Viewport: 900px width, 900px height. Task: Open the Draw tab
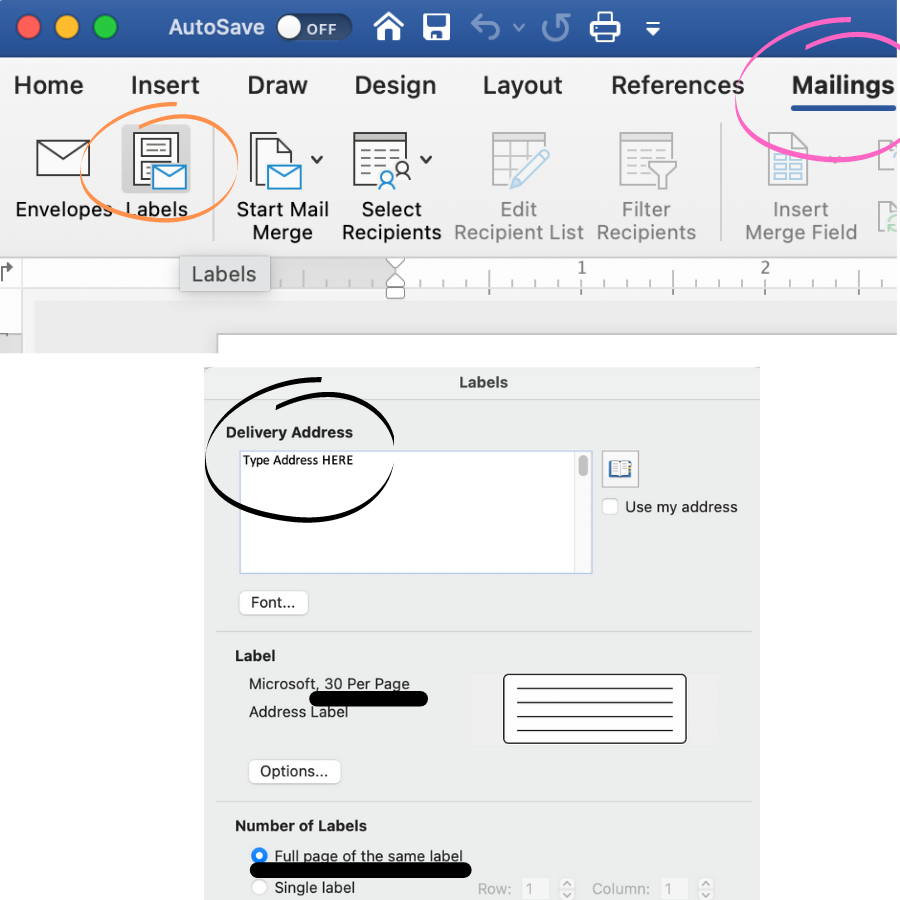point(278,86)
